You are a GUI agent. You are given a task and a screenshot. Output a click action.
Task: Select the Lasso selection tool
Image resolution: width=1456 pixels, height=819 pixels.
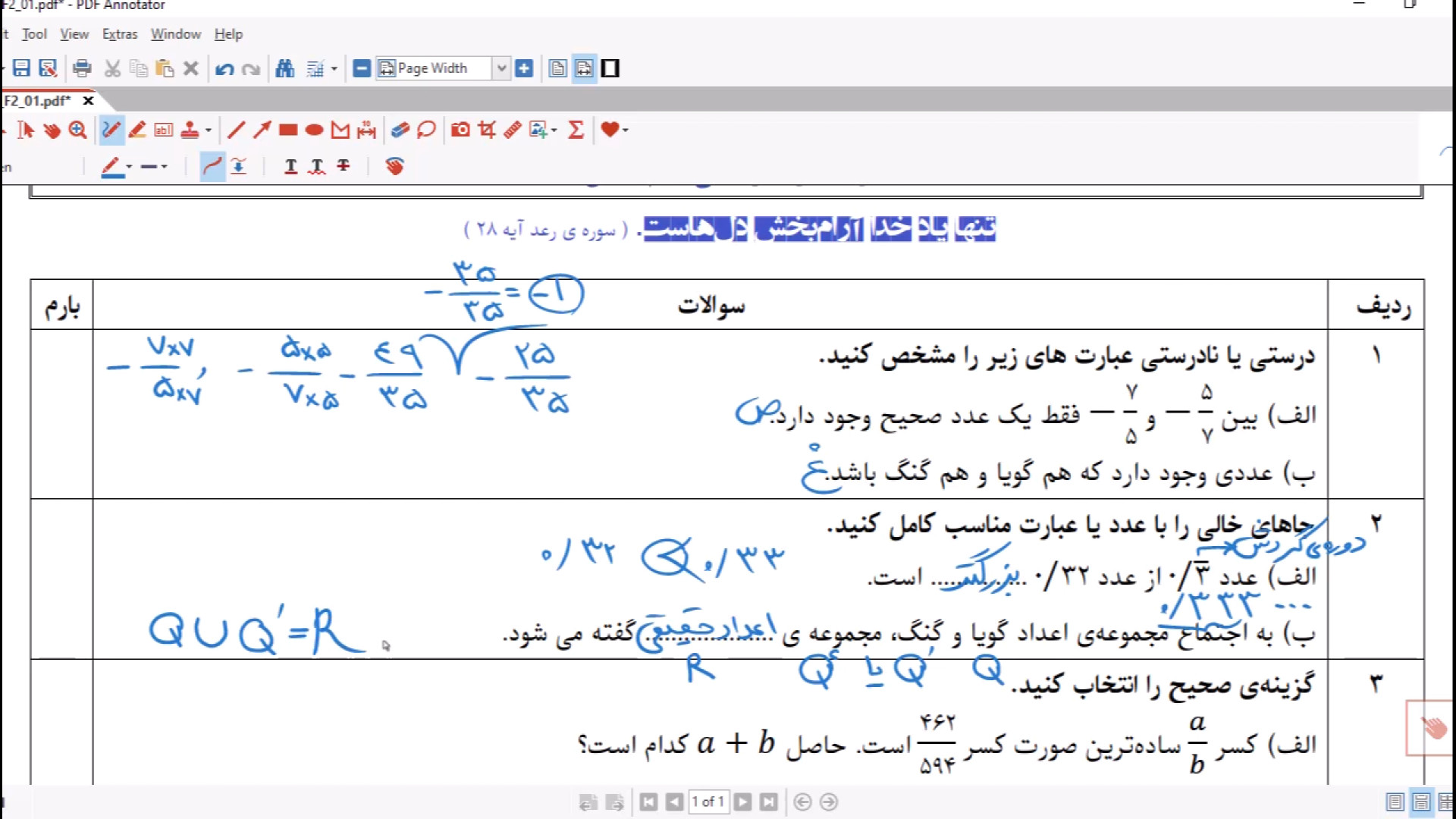tap(426, 130)
